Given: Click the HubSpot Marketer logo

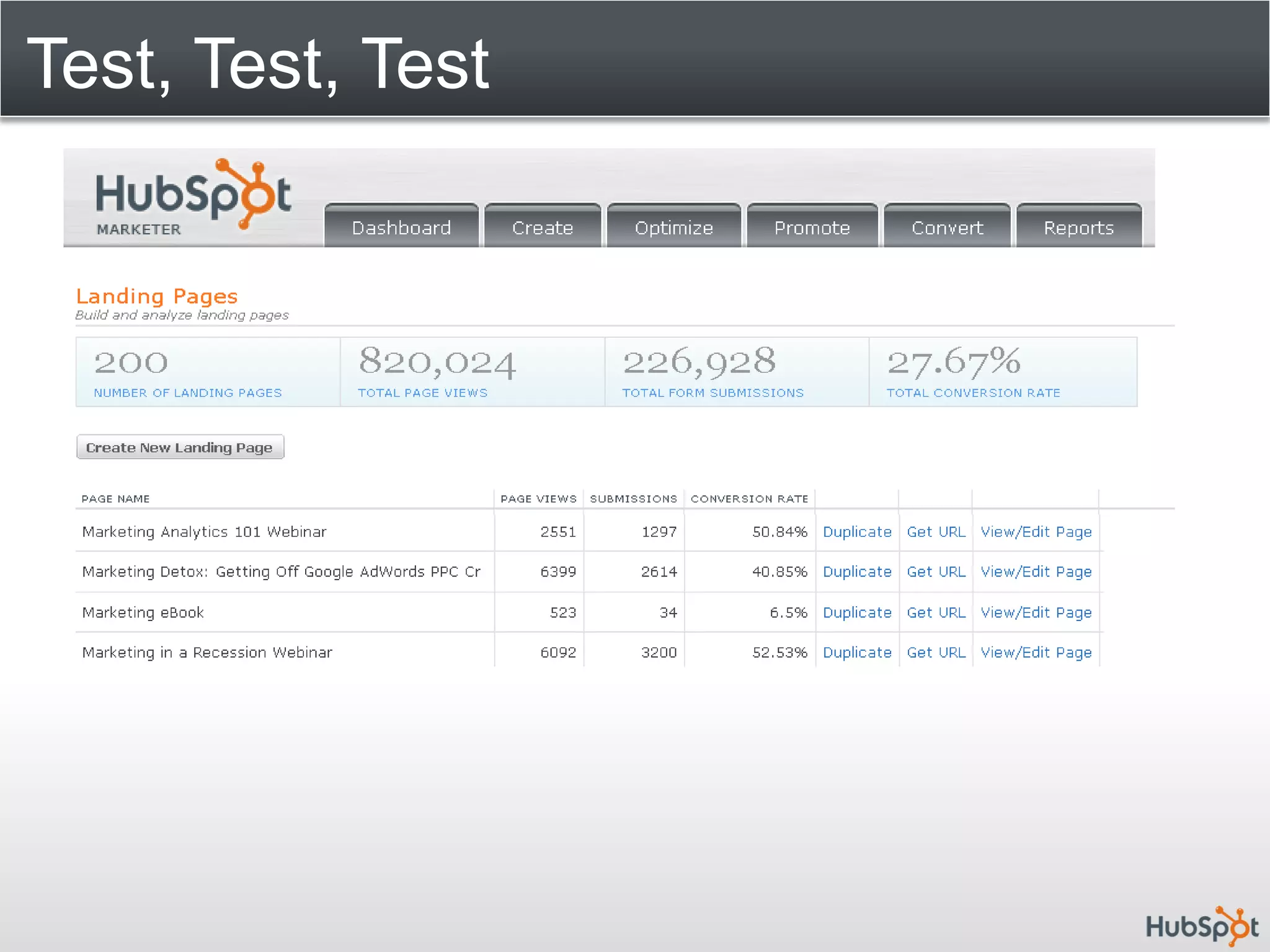Looking at the screenshot, I should [x=193, y=197].
